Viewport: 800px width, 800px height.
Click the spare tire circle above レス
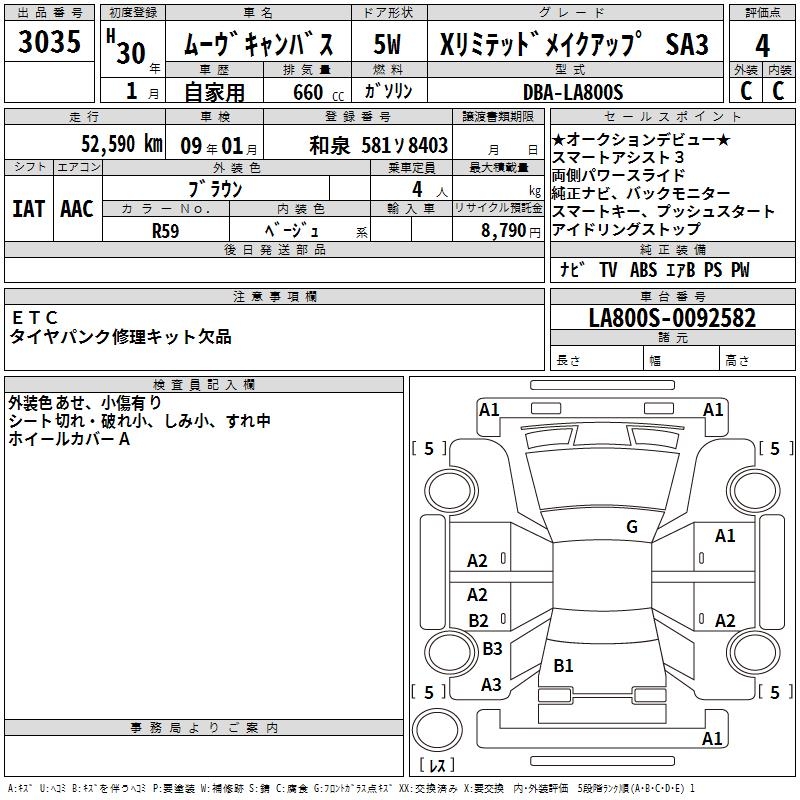coord(437,730)
